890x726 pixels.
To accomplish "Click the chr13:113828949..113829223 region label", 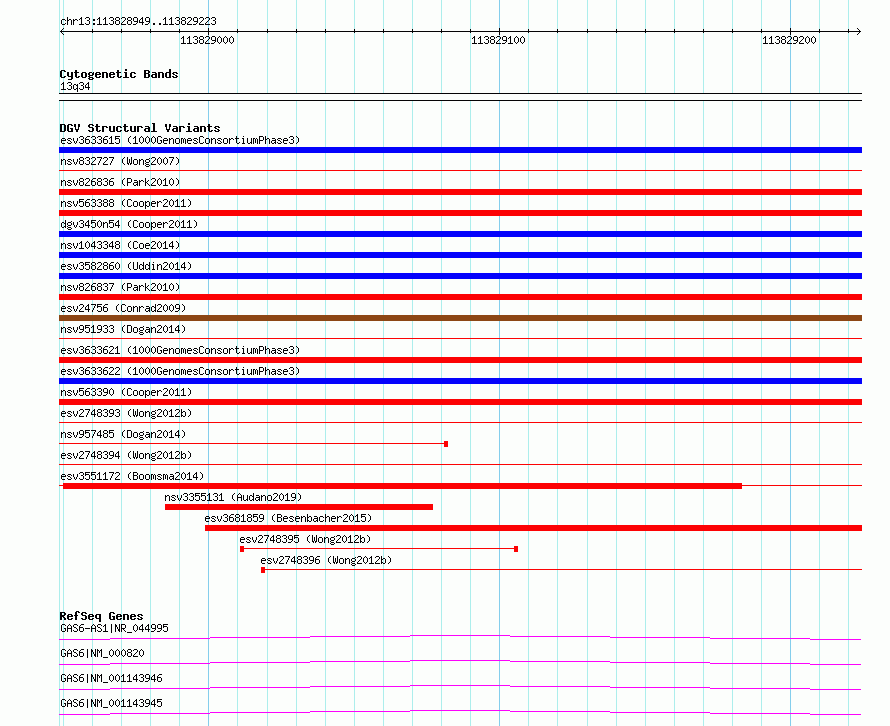I will (x=138, y=22).
